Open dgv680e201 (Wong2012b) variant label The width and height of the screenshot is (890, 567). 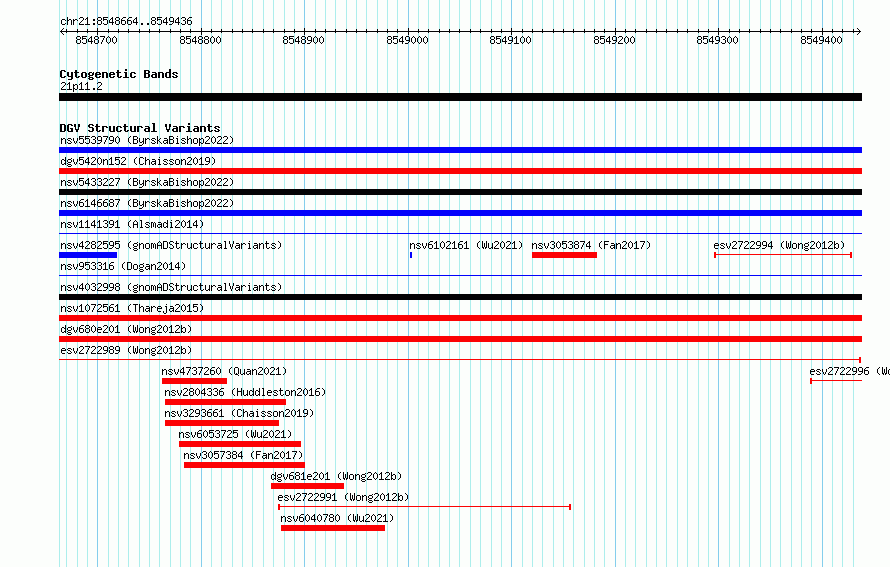126,329
